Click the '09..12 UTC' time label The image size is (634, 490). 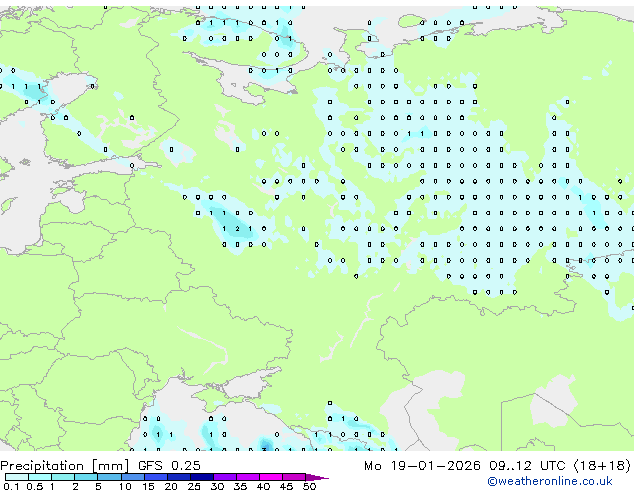[x=526, y=466]
